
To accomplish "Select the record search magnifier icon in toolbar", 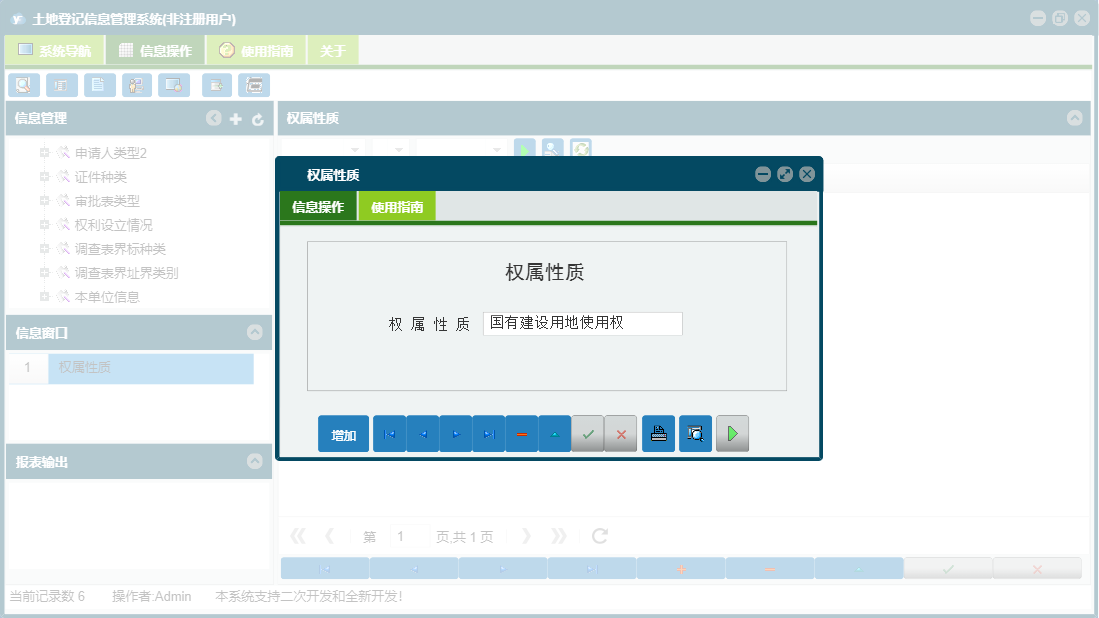I will click(x=23, y=85).
